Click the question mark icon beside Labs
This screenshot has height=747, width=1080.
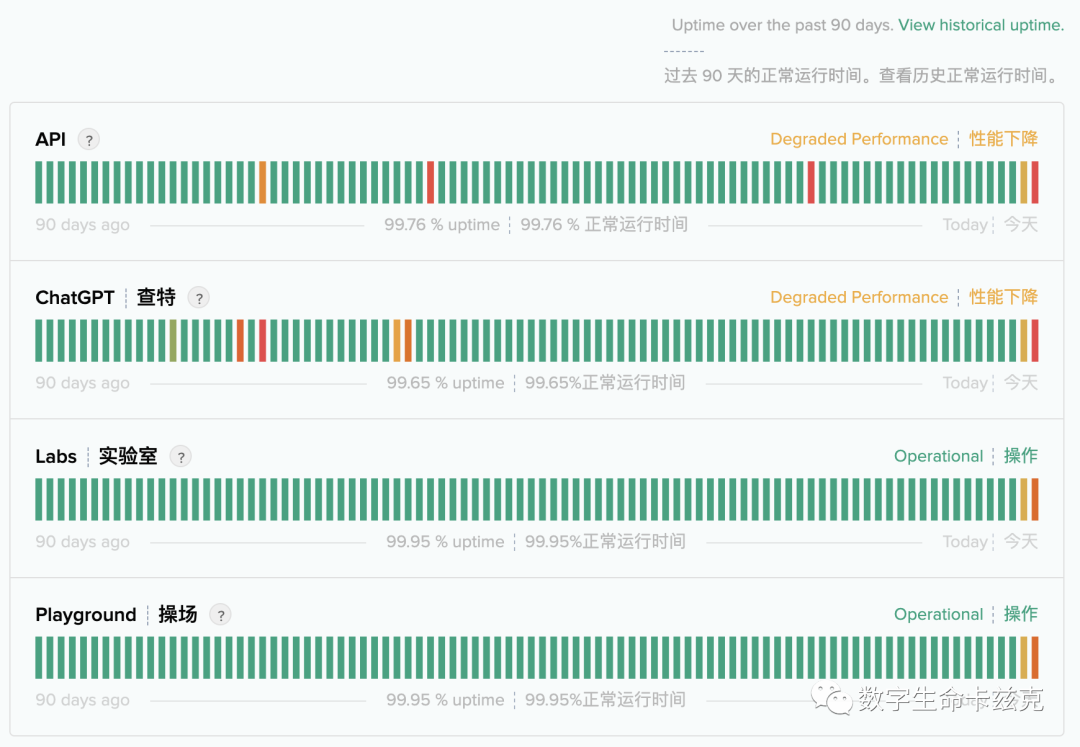click(180, 456)
